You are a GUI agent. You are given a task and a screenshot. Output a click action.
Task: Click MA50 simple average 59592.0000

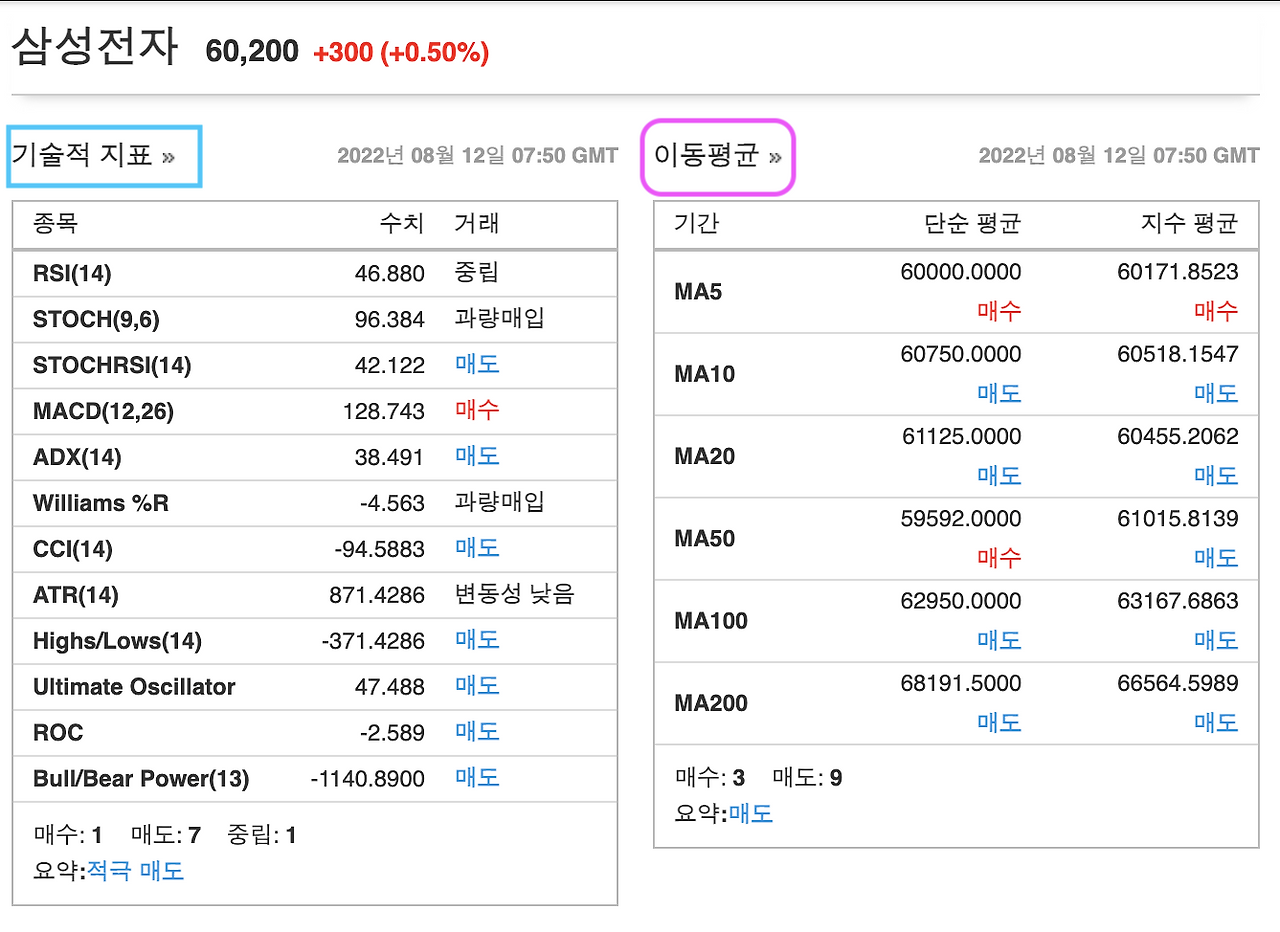[x=961, y=518]
